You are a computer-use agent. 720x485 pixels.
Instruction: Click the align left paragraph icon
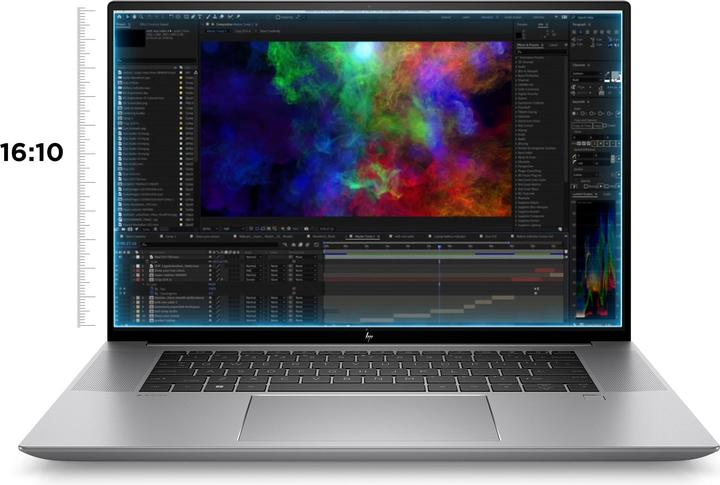point(574,32)
